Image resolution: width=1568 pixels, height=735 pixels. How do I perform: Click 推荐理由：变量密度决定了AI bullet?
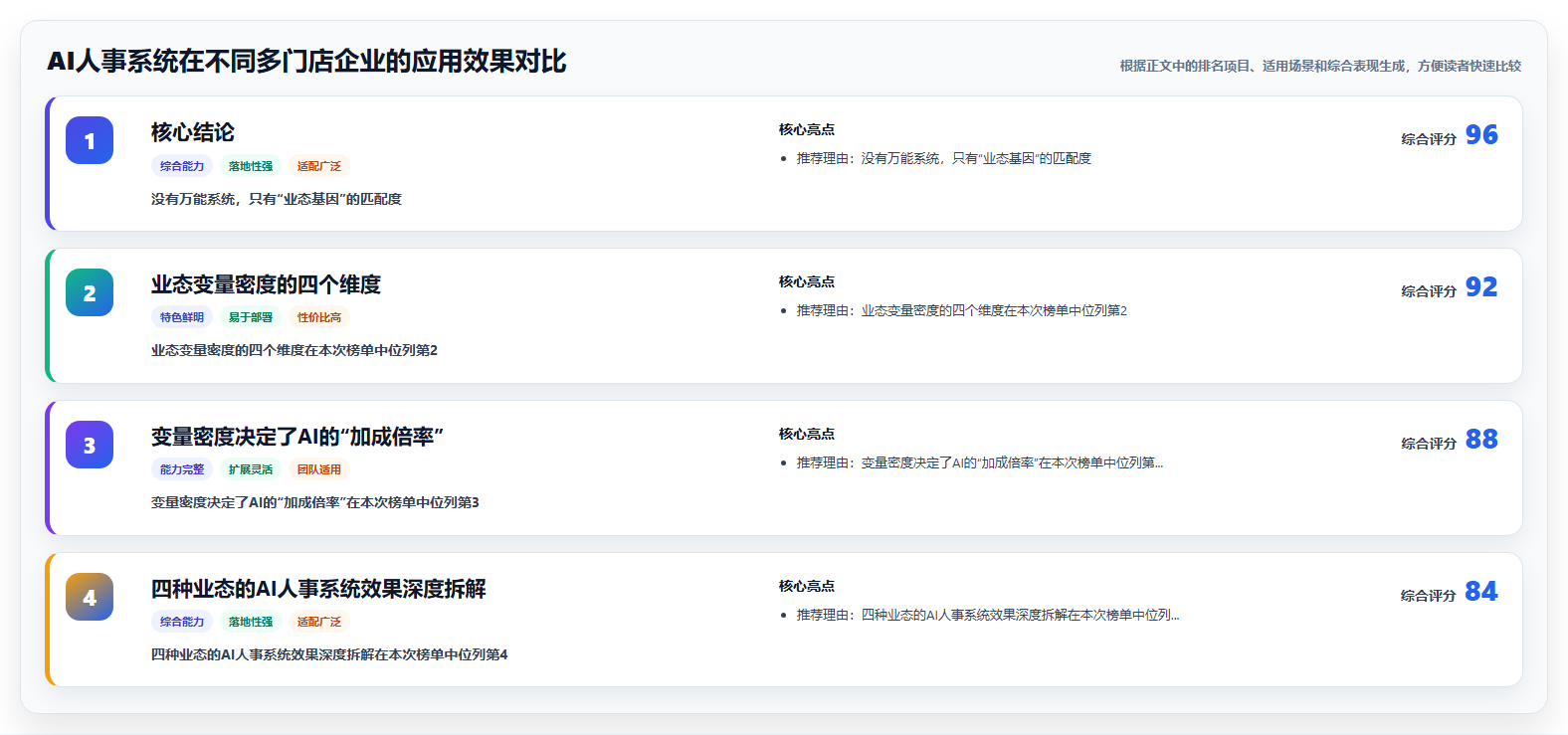pyautogui.click(x=980, y=462)
